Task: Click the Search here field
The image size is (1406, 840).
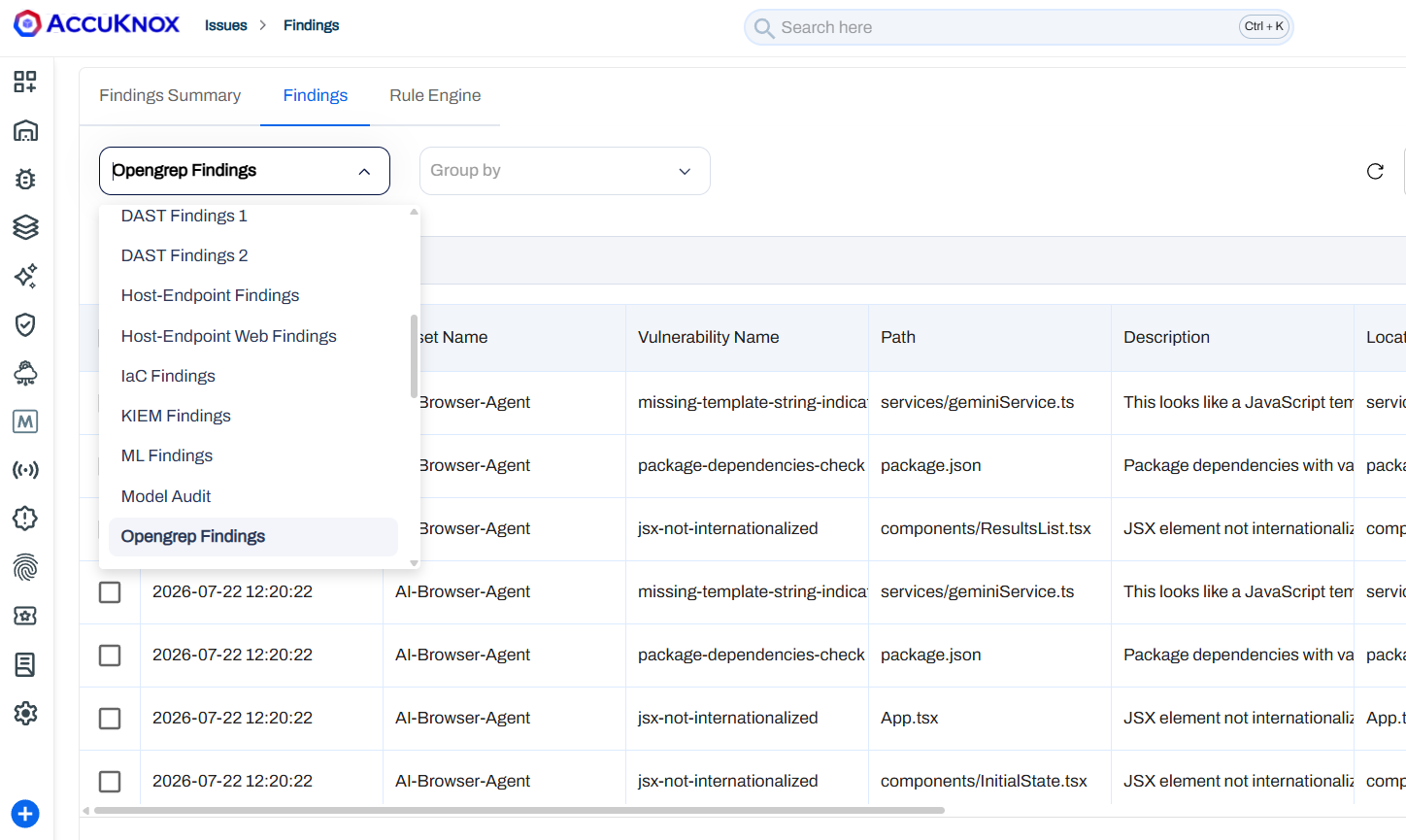Action: [1019, 27]
